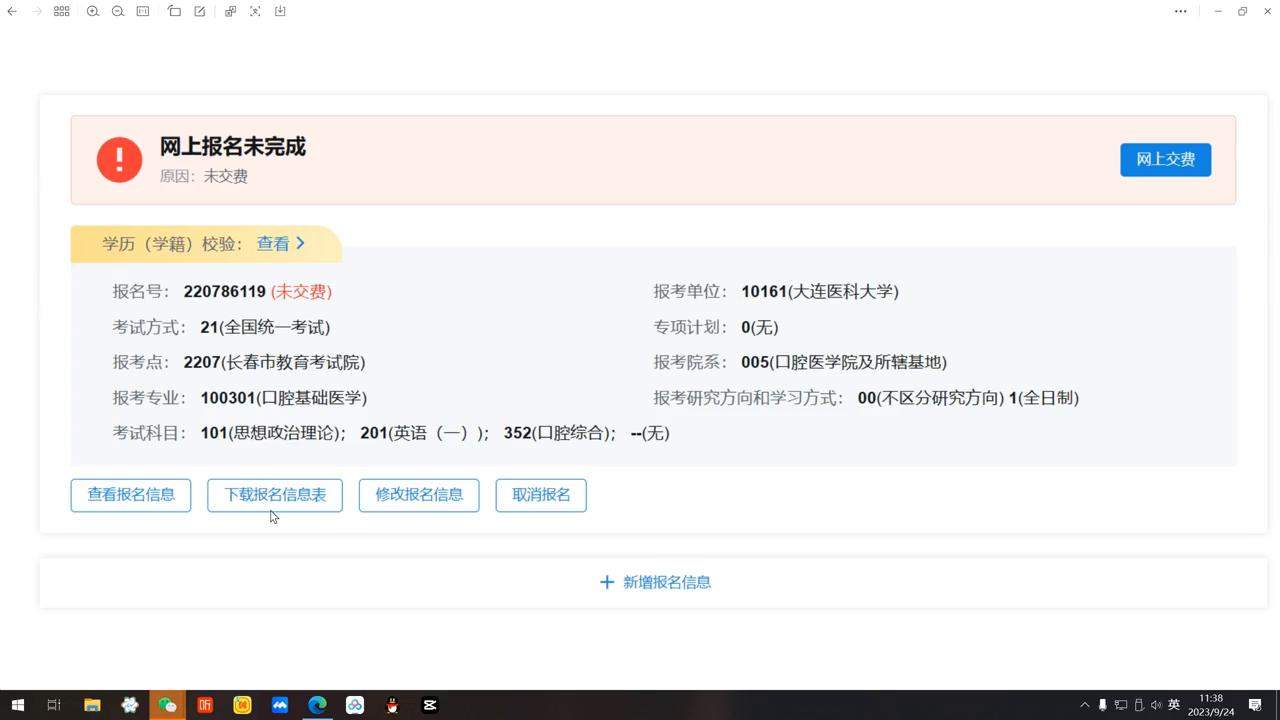Click the copy pages icon
1280x720 pixels.
[231, 11]
